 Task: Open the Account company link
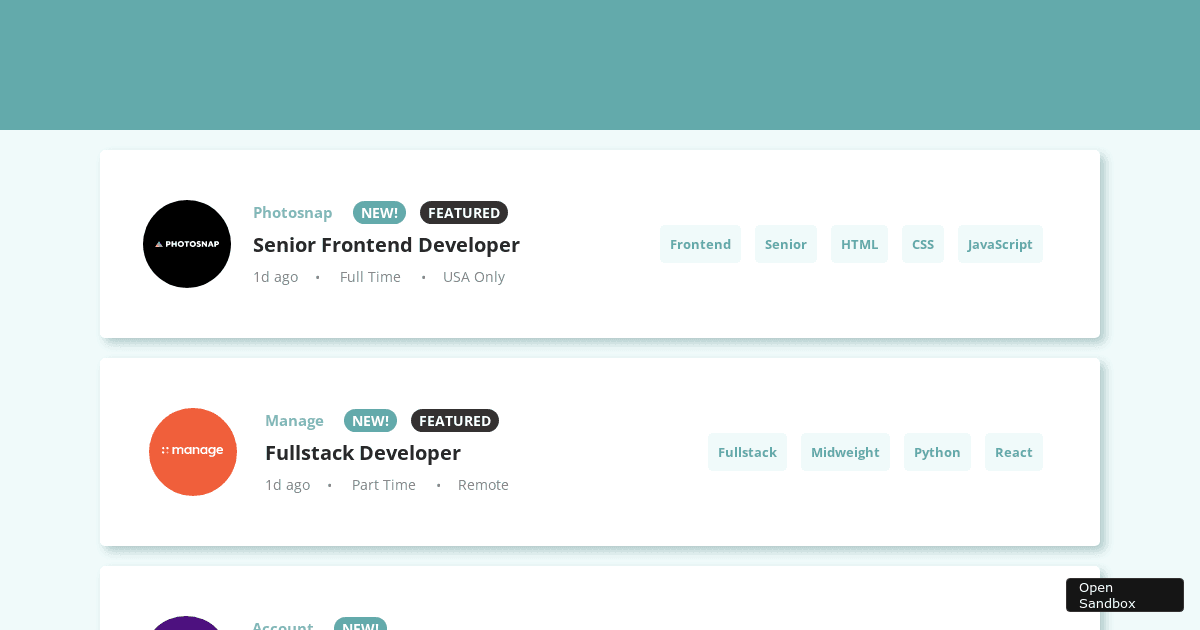tap(283, 625)
